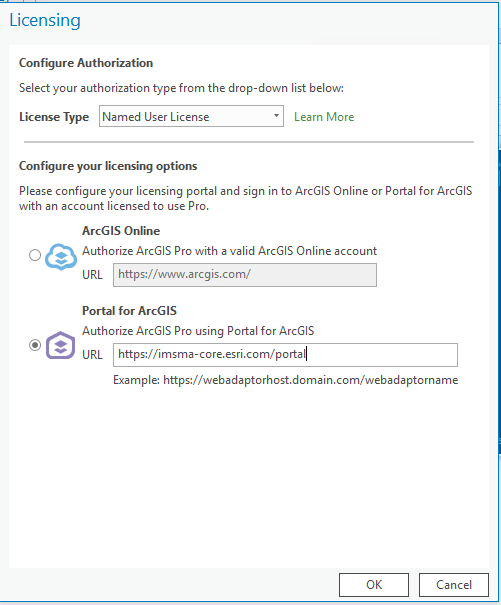Cancel the Licensing dialog

click(x=454, y=585)
